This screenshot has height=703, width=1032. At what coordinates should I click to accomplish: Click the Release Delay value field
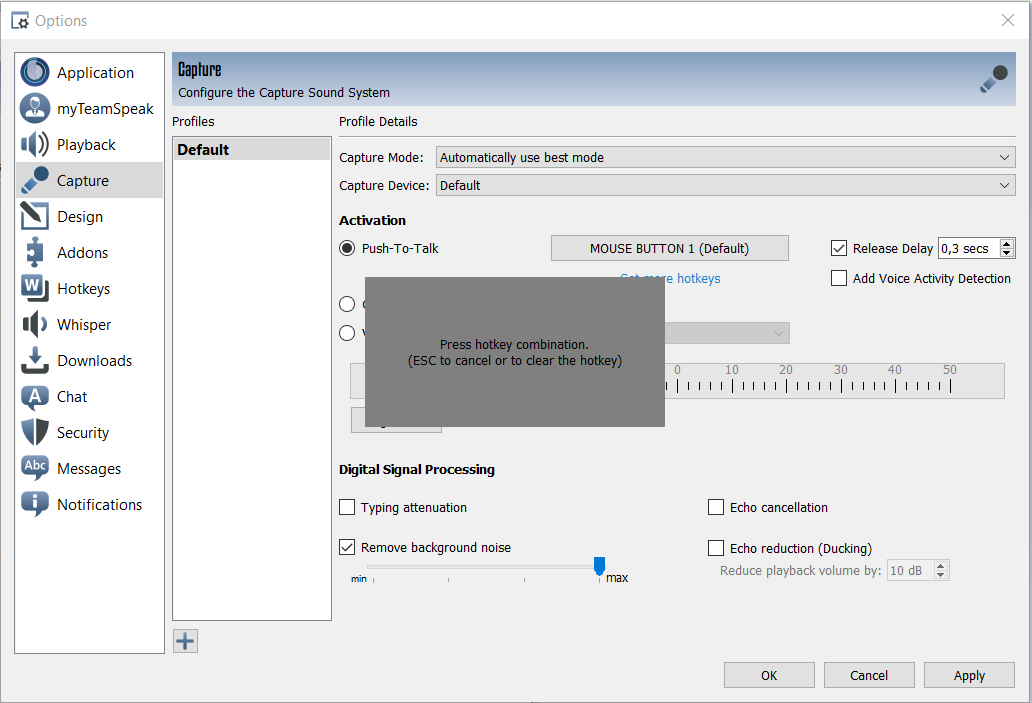[969, 248]
